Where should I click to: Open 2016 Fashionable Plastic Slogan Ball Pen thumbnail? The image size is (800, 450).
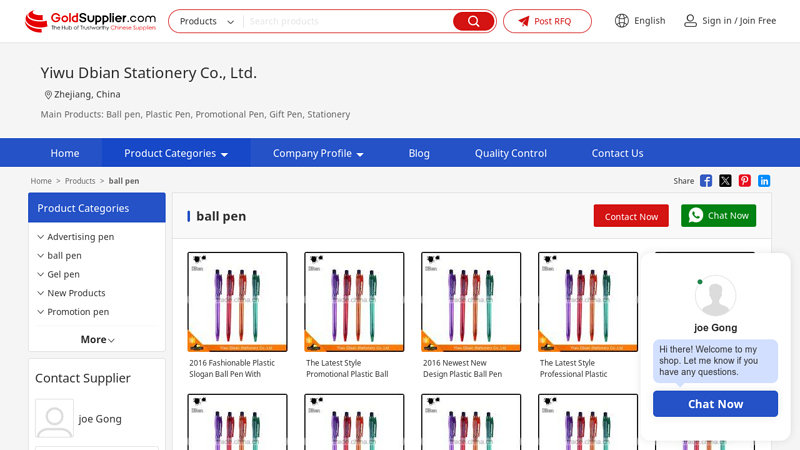point(237,302)
